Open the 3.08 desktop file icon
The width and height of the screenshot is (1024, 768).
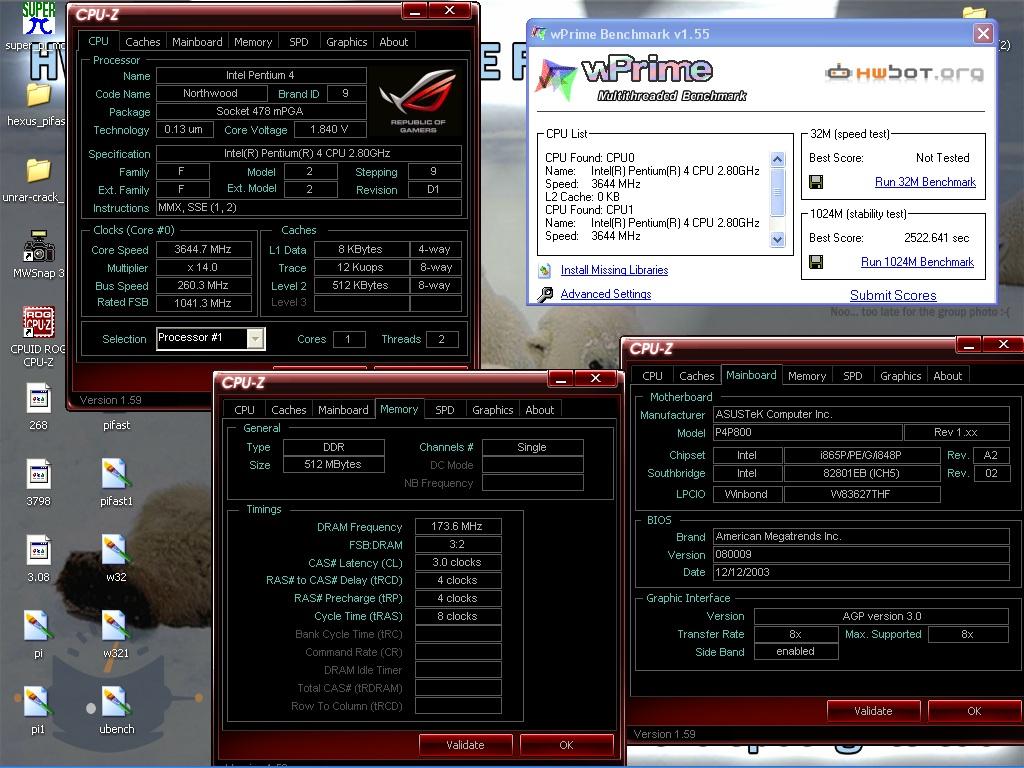click(x=38, y=550)
